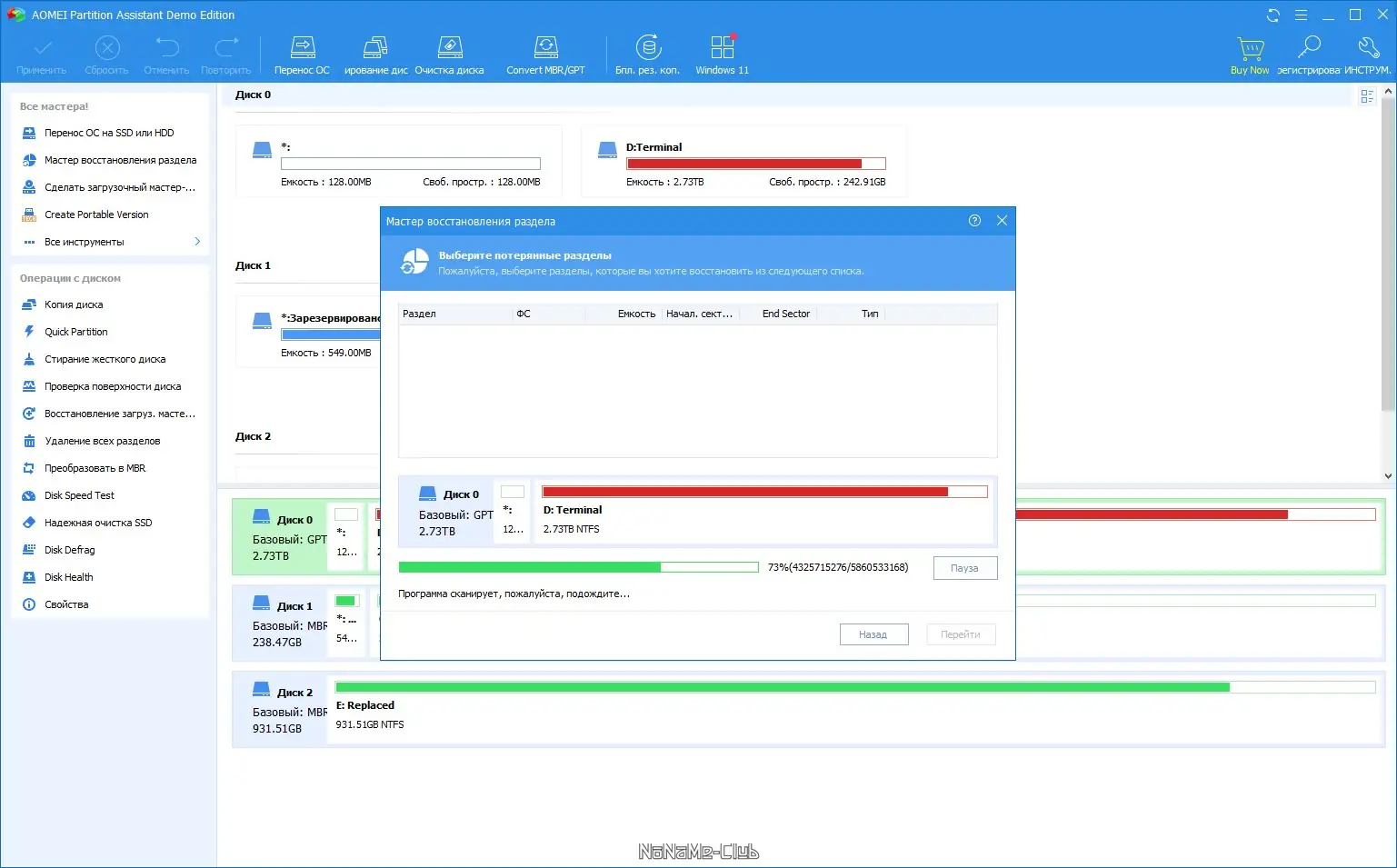The image size is (1397, 868).
Task: Click the Discard (Сбросить) toolbar icon
Action: tap(107, 55)
